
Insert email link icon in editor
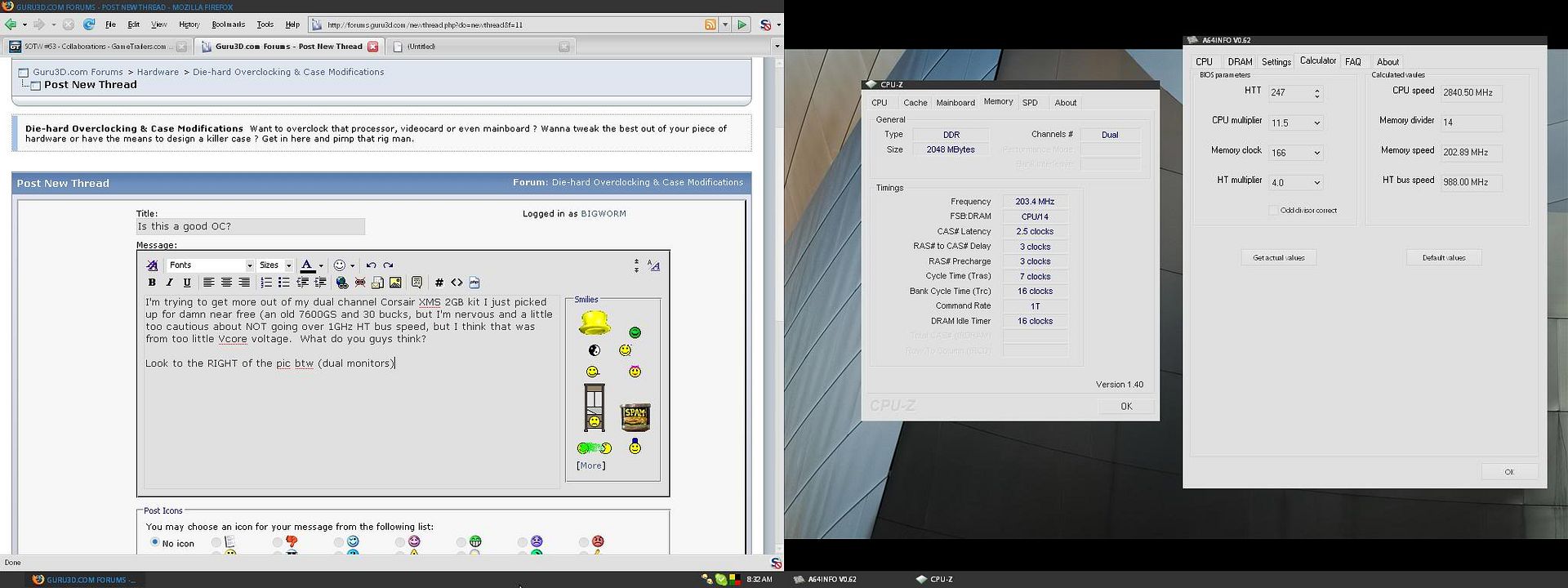pos(377,283)
